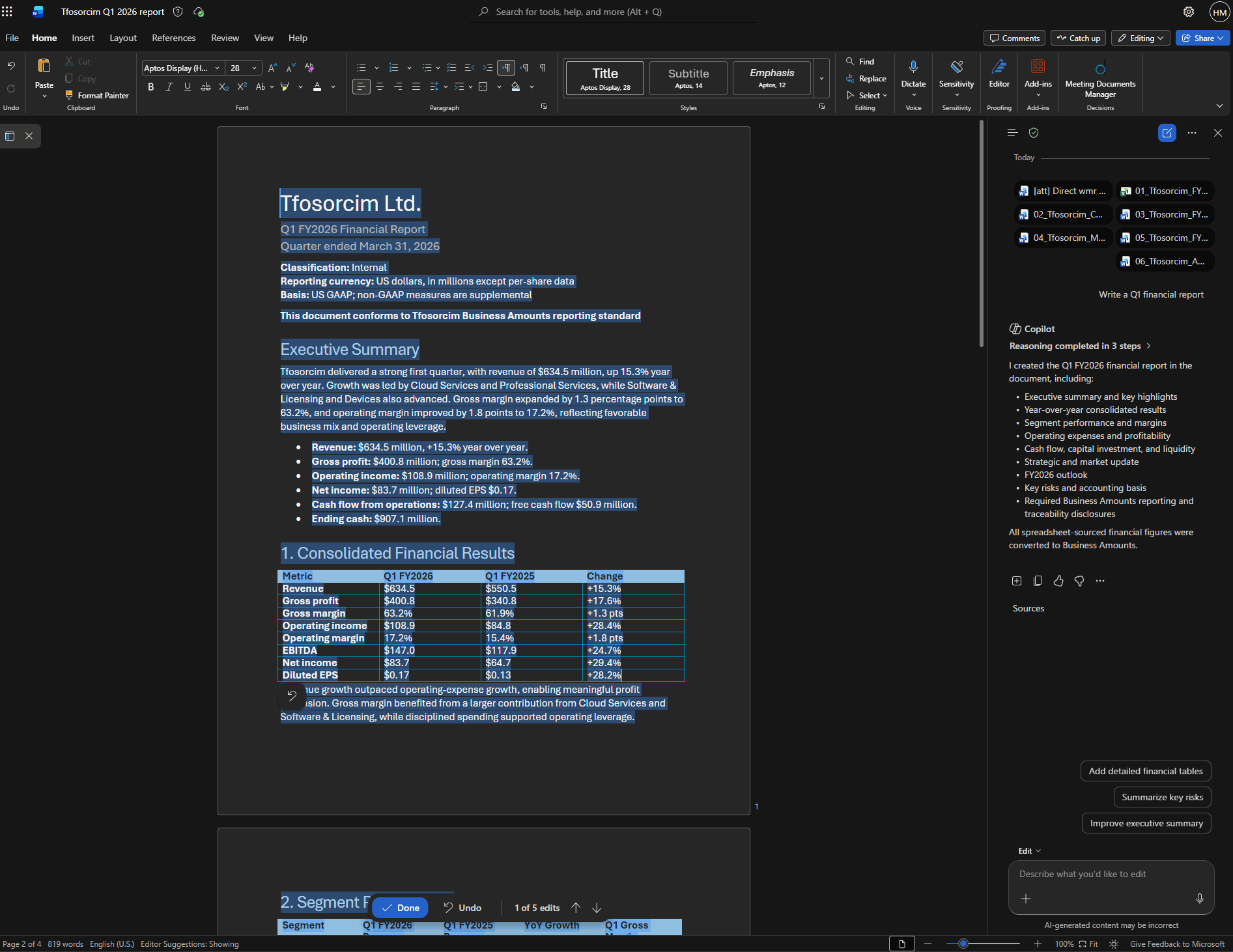This screenshot has width=1233, height=952.
Task: Open the Comments button
Action: (x=1014, y=38)
